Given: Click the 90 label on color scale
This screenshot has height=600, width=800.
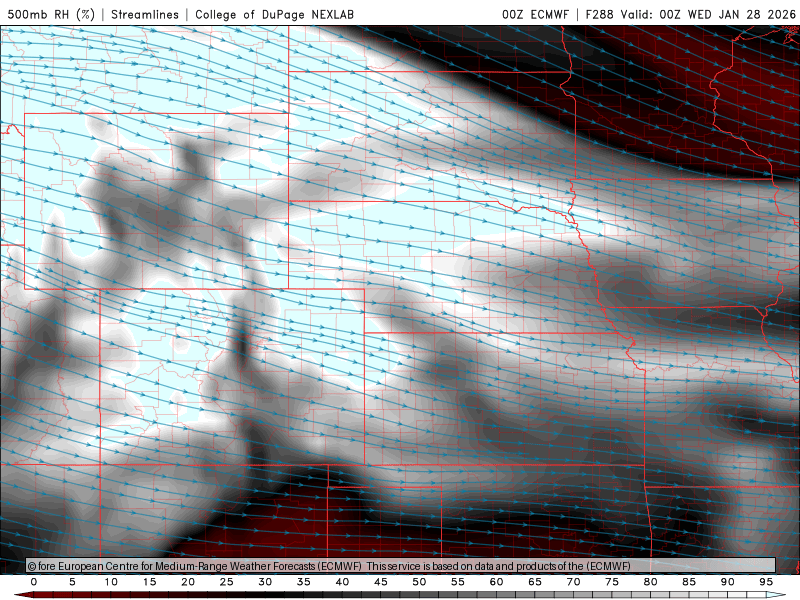Looking at the screenshot, I should coord(728,582).
